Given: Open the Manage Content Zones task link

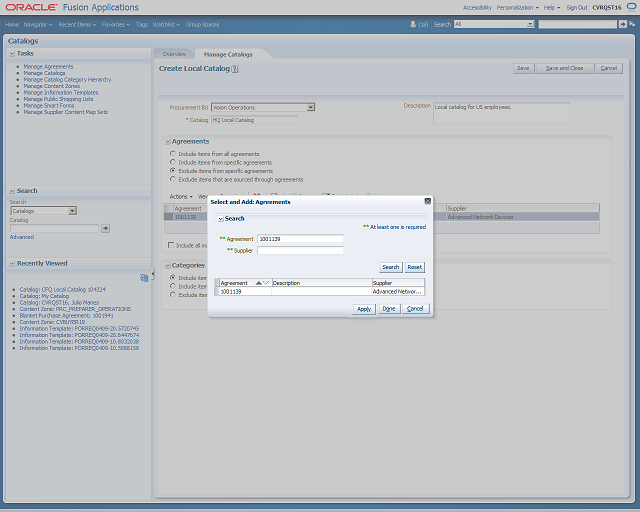Looking at the screenshot, I should coord(51,86).
